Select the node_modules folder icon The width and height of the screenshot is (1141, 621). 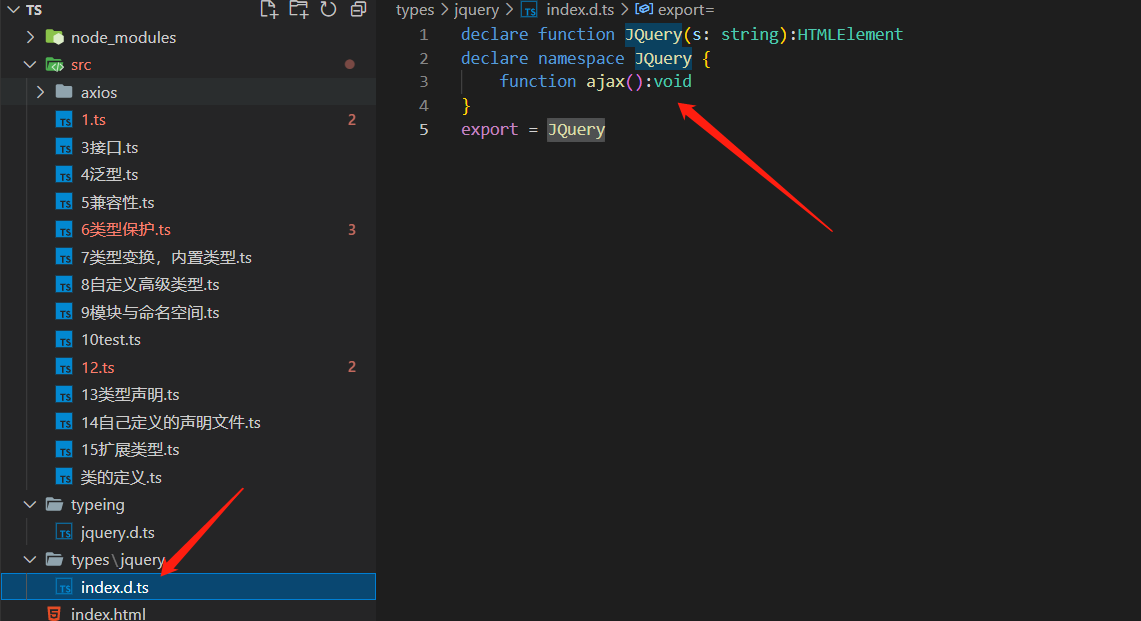point(55,37)
